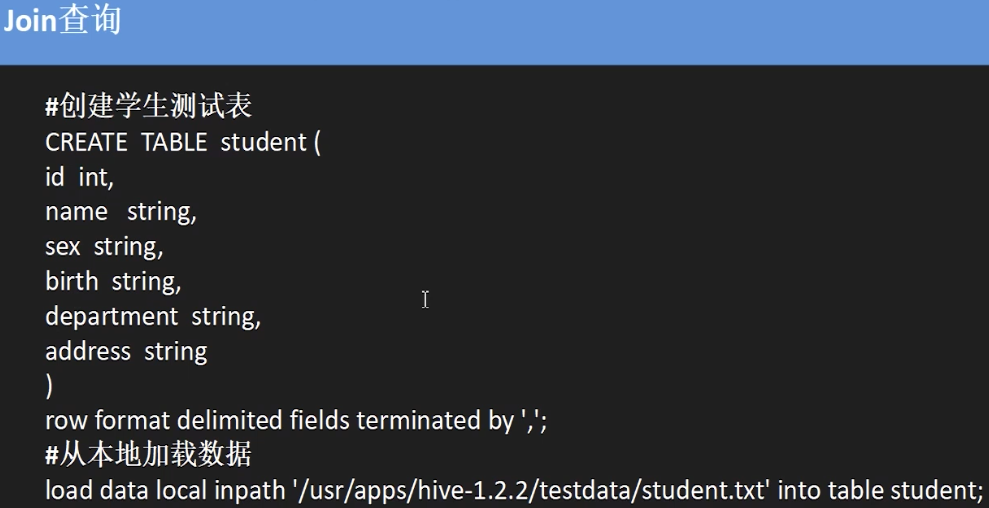Click the "Join查询" slide title
This screenshot has width=989, height=508.
tap(61, 22)
